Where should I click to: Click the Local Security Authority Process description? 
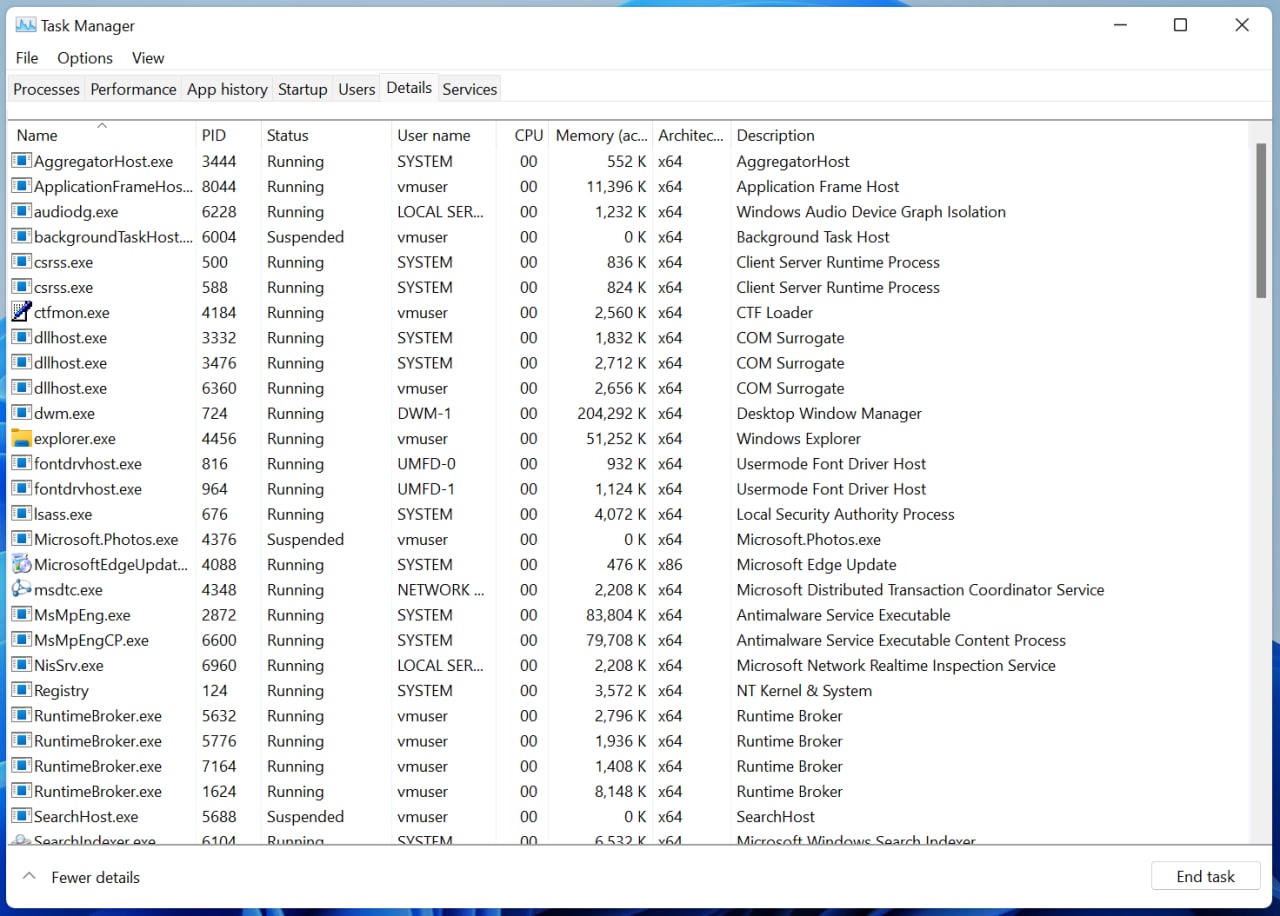[x=846, y=514]
